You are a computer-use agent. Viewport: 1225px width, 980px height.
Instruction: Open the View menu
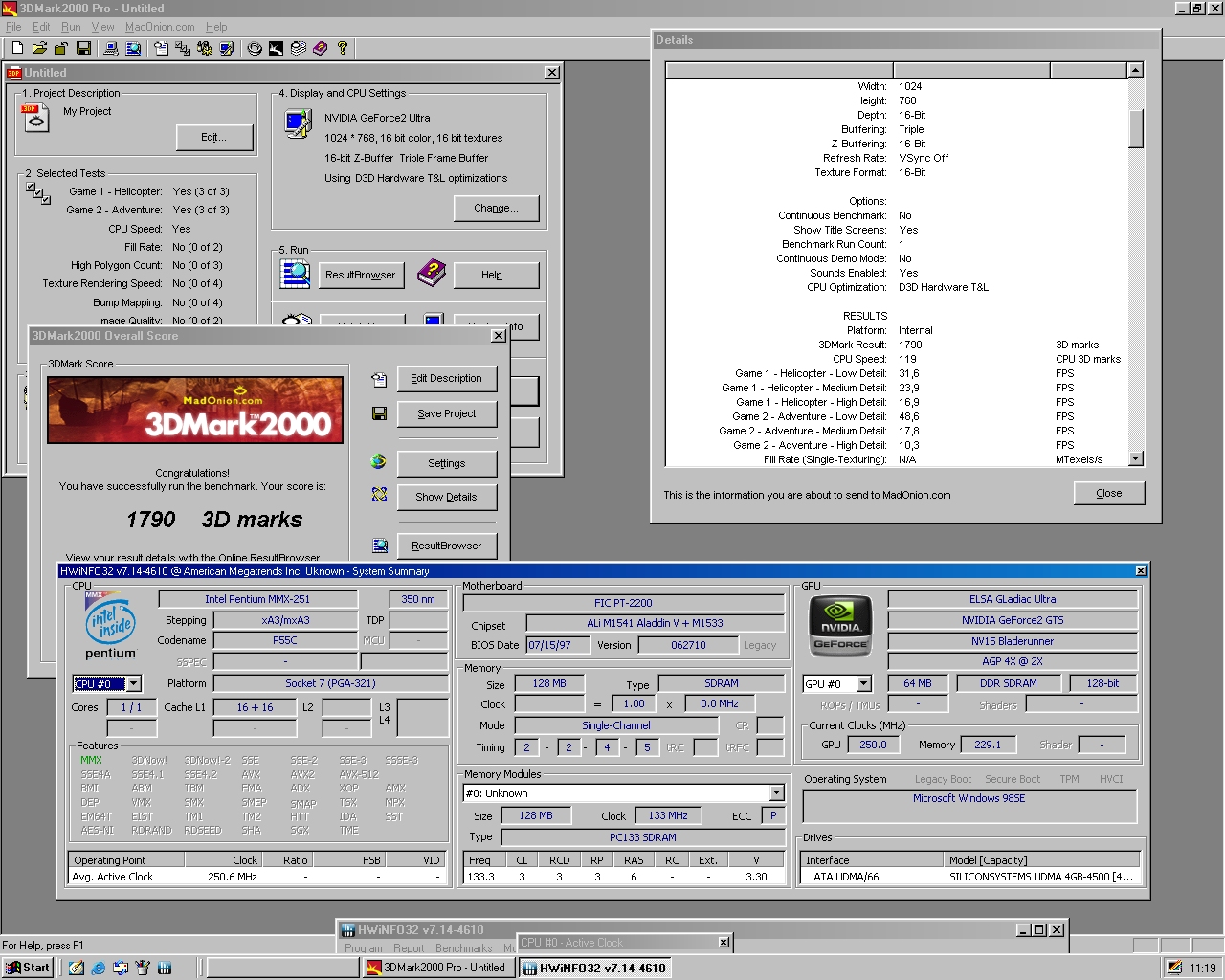click(102, 27)
